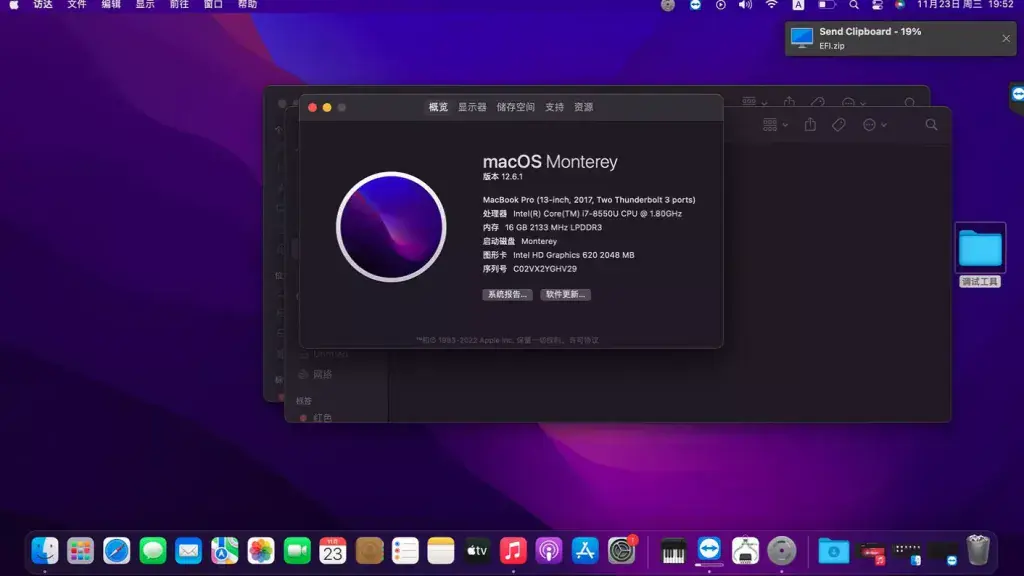Open TeamViewer from the Dock
The image size is (1024, 576).
point(709,550)
